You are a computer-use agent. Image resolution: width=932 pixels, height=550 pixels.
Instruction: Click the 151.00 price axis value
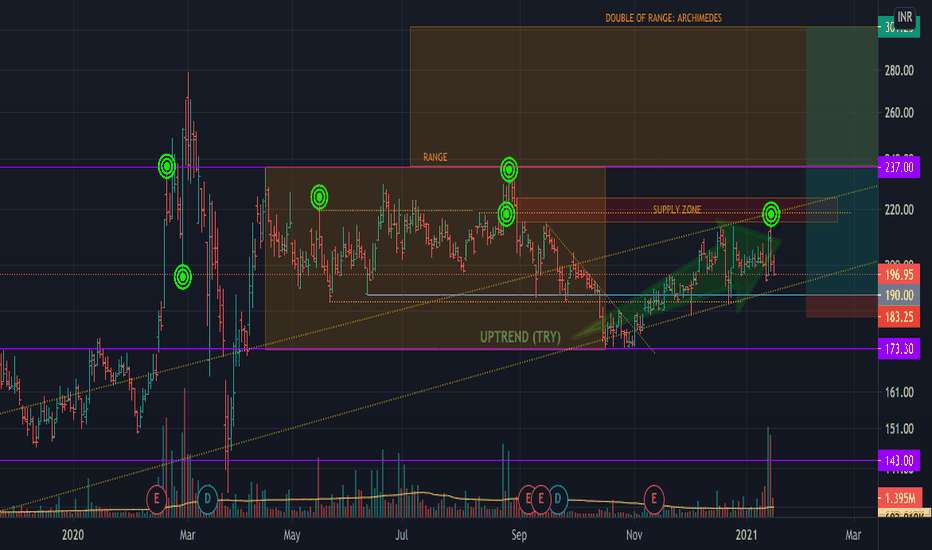pos(899,429)
